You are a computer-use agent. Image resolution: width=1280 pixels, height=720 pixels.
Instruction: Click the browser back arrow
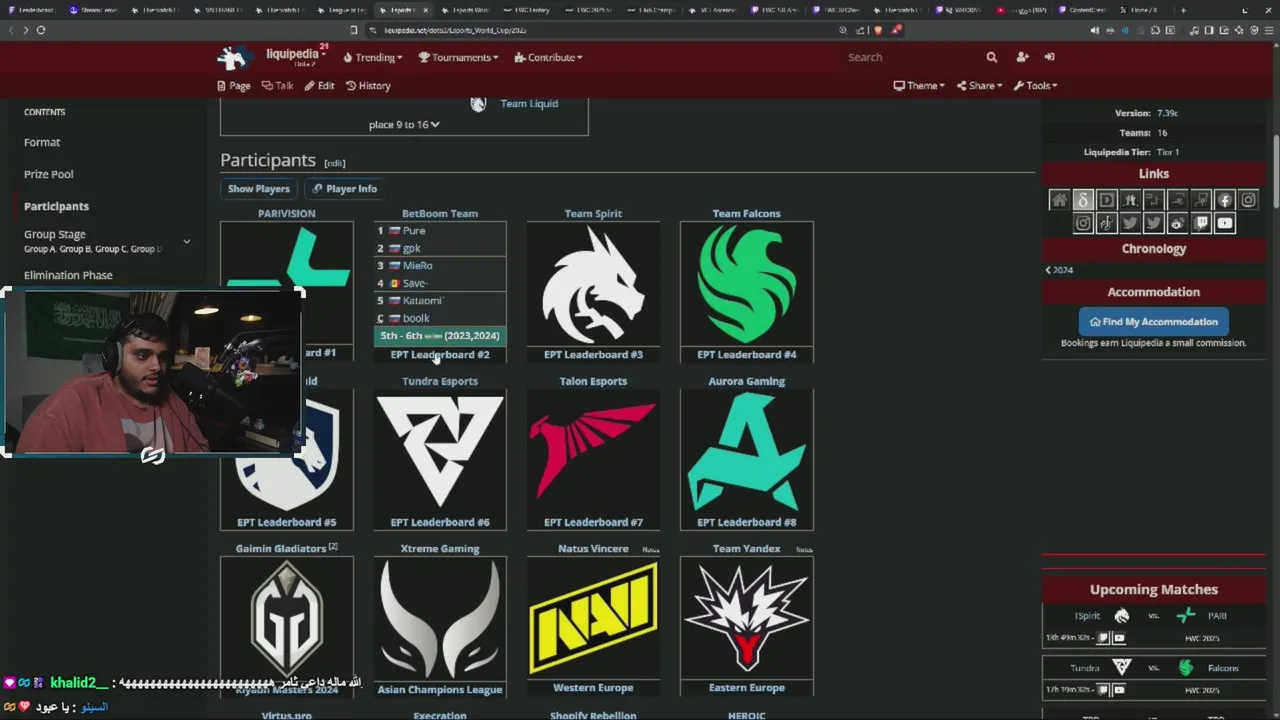11,30
